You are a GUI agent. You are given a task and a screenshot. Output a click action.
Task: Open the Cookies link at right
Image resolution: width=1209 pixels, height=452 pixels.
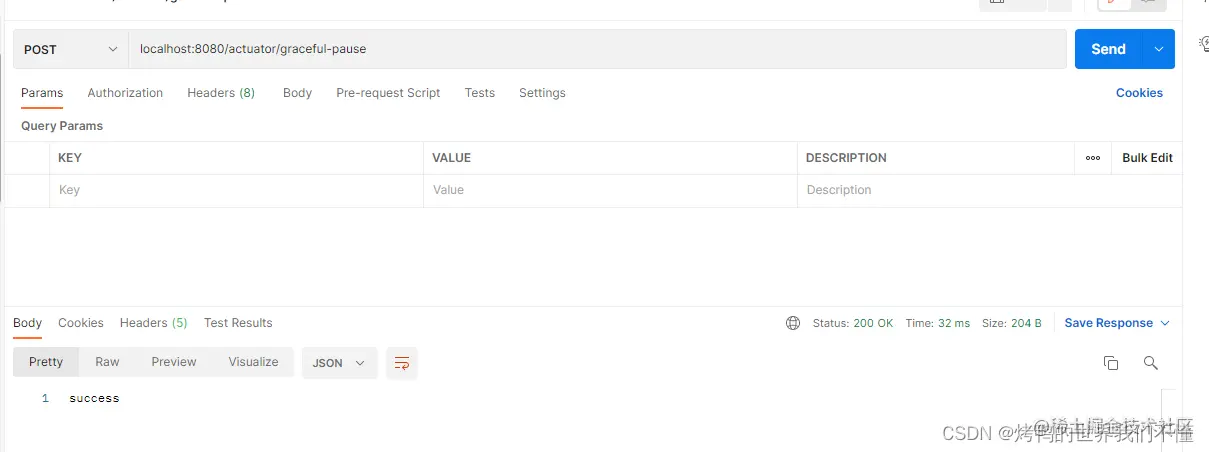[1139, 93]
